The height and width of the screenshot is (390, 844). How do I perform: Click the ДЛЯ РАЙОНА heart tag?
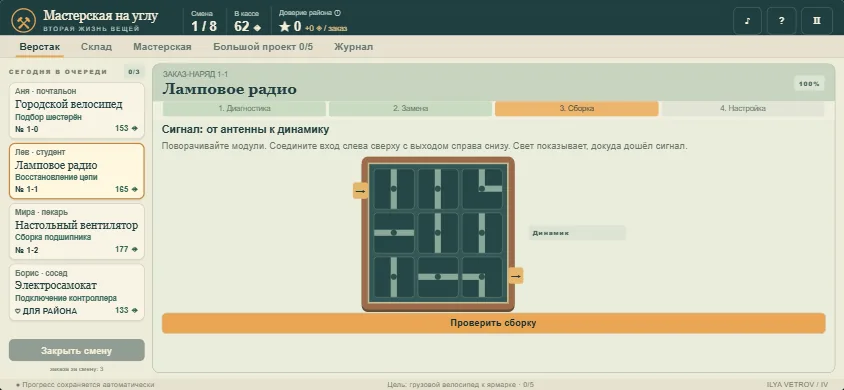point(46,311)
